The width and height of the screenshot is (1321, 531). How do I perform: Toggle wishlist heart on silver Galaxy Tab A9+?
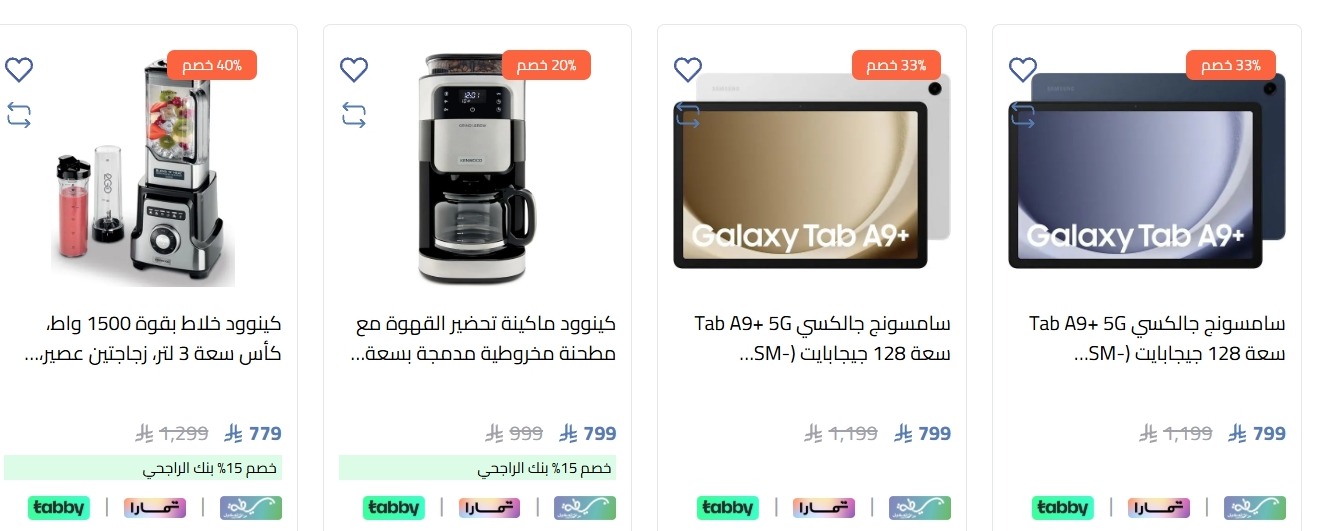click(688, 69)
